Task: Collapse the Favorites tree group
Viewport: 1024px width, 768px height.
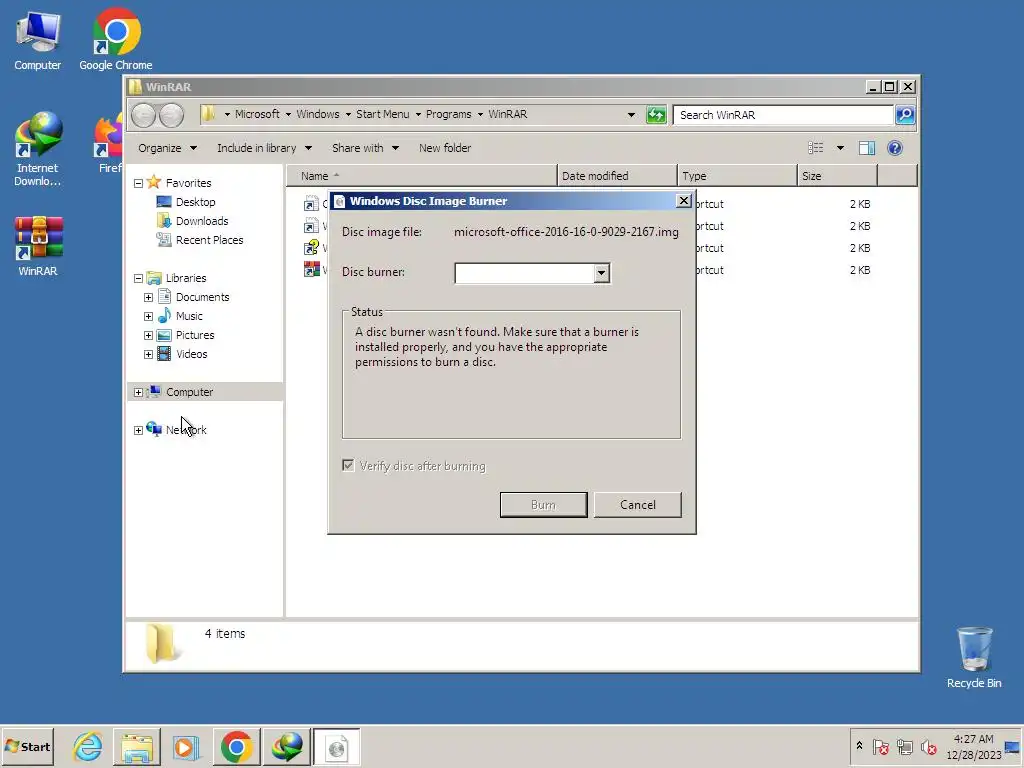Action: [138, 184]
